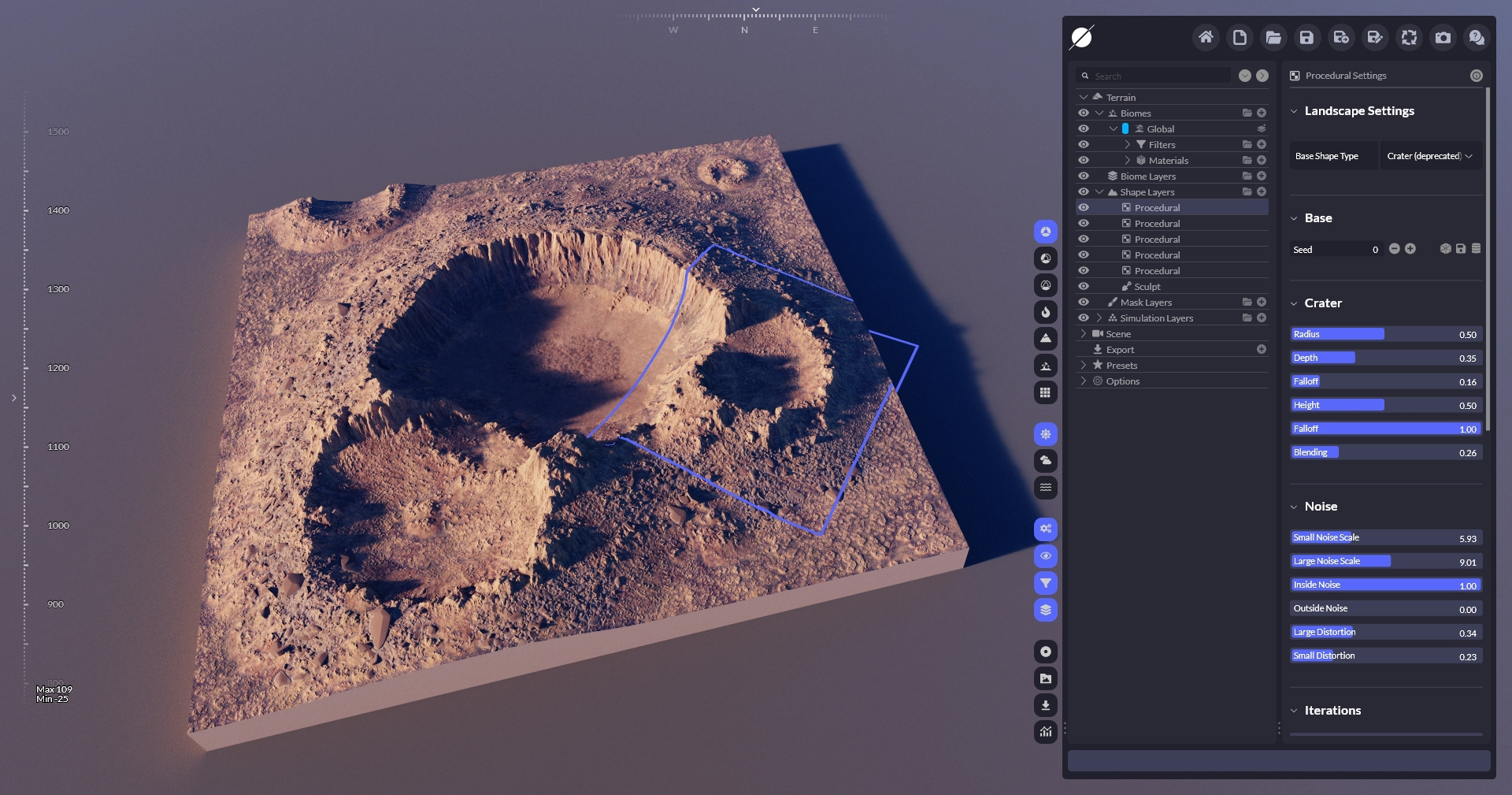Open the help chat icon

1477,37
